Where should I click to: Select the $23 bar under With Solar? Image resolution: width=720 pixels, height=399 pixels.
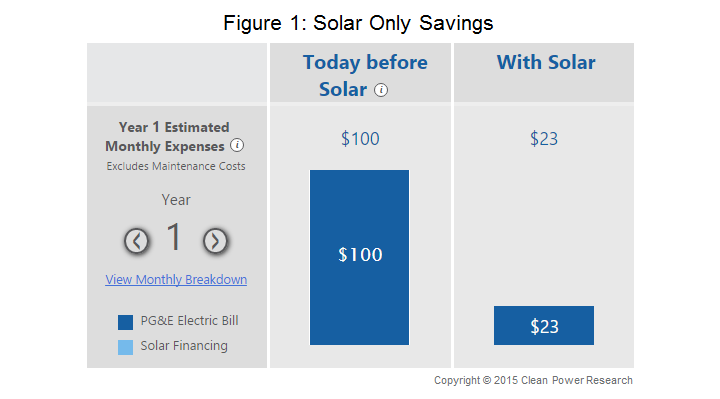[x=544, y=326]
